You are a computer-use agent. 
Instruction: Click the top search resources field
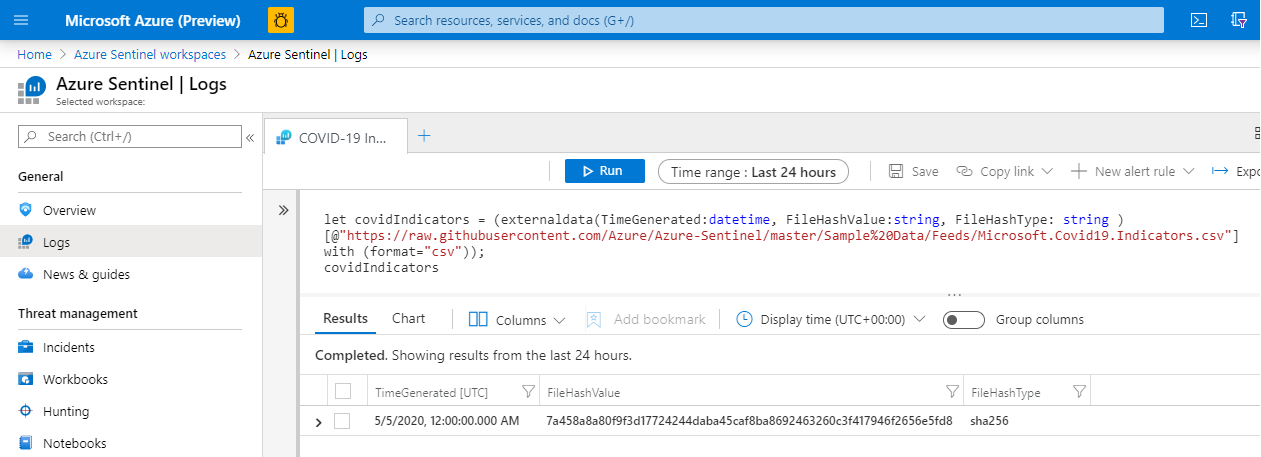point(763,20)
